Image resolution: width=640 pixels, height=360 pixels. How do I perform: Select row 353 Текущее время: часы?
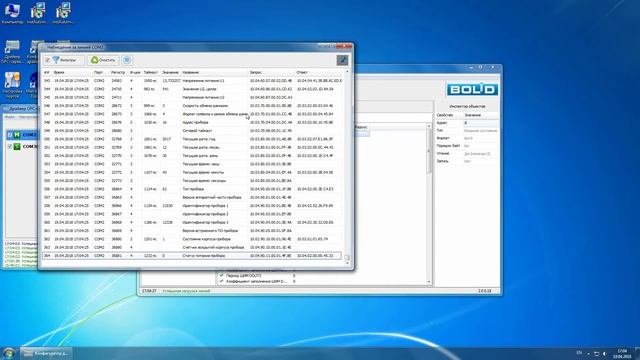click(x=192, y=164)
